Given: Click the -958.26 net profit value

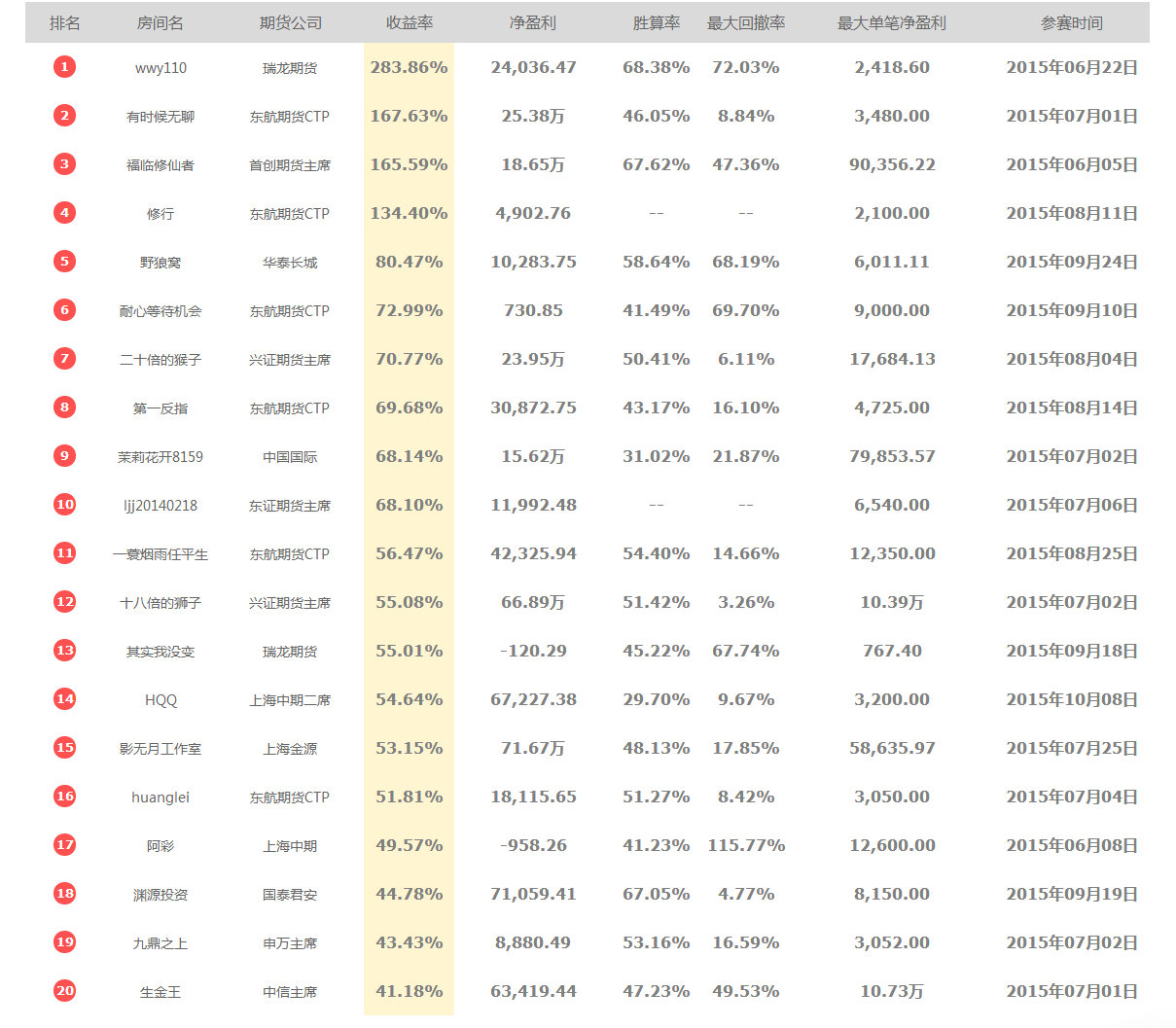Looking at the screenshot, I should tap(533, 845).
